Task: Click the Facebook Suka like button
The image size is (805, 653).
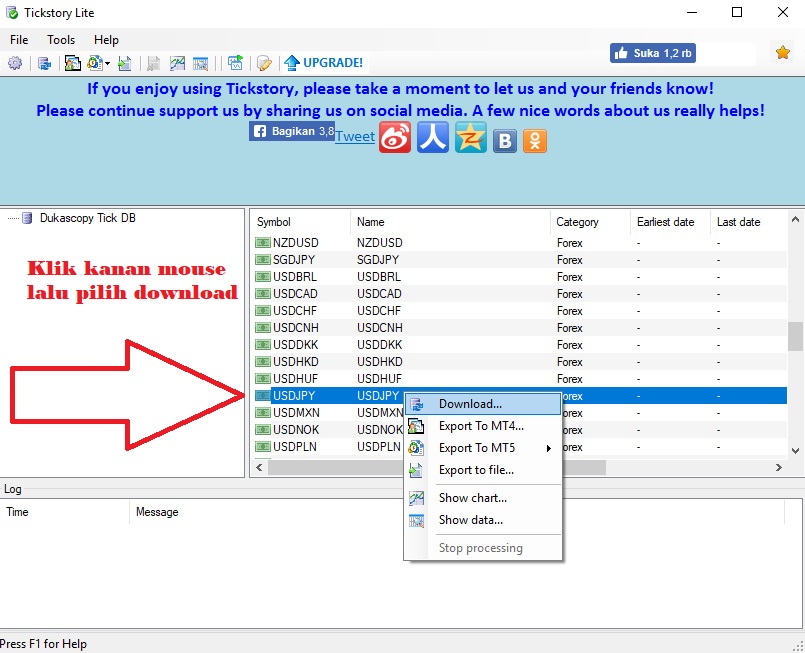Action: [x=653, y=53]
